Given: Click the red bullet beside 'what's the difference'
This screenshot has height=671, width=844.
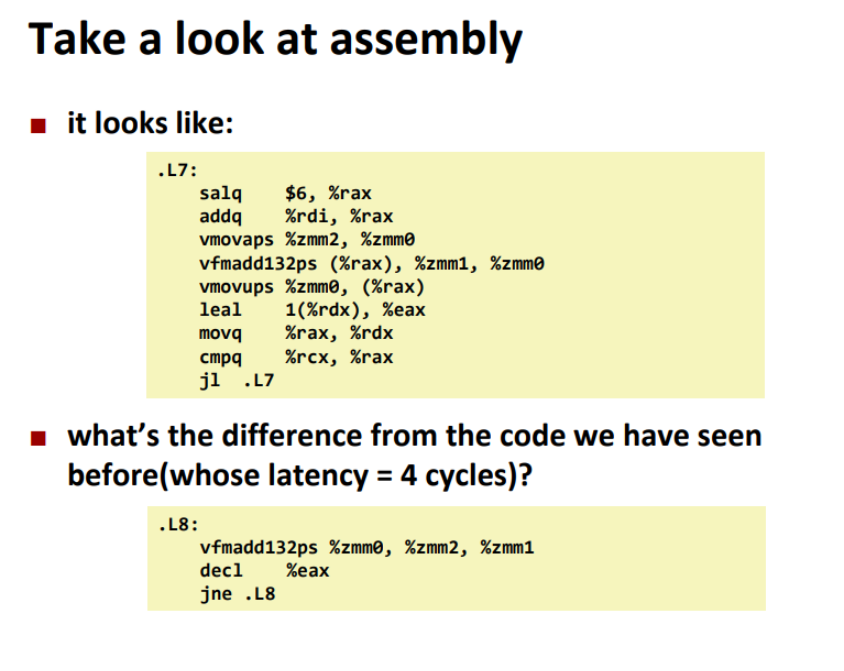Looking at the screenshot, I should (x=38, y=438).
